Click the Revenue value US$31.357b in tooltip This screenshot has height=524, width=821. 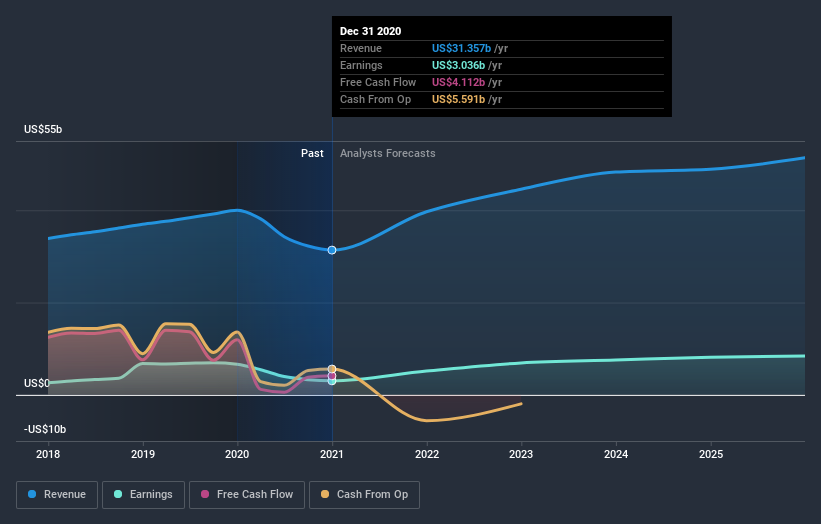coord(461,48)
